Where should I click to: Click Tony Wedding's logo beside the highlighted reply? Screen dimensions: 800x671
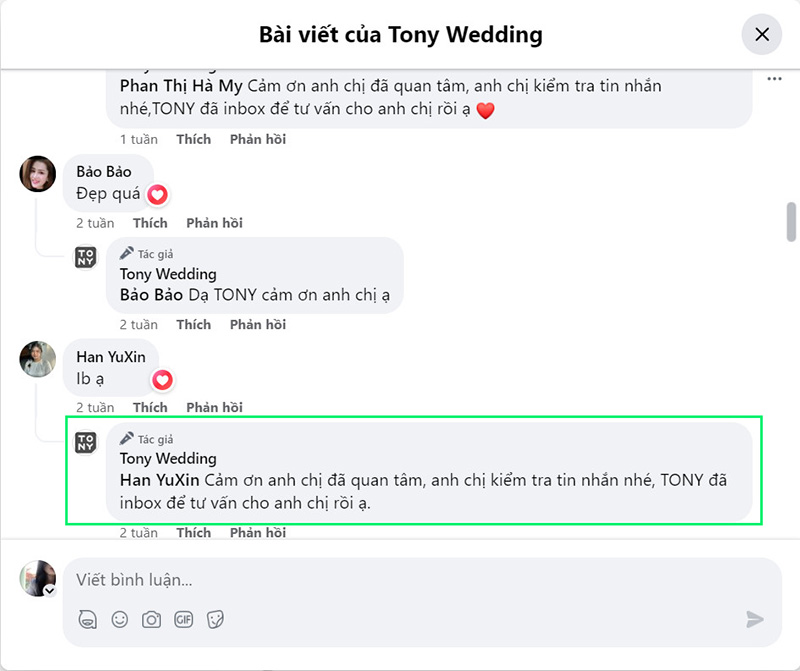click(x=86, y=441)
